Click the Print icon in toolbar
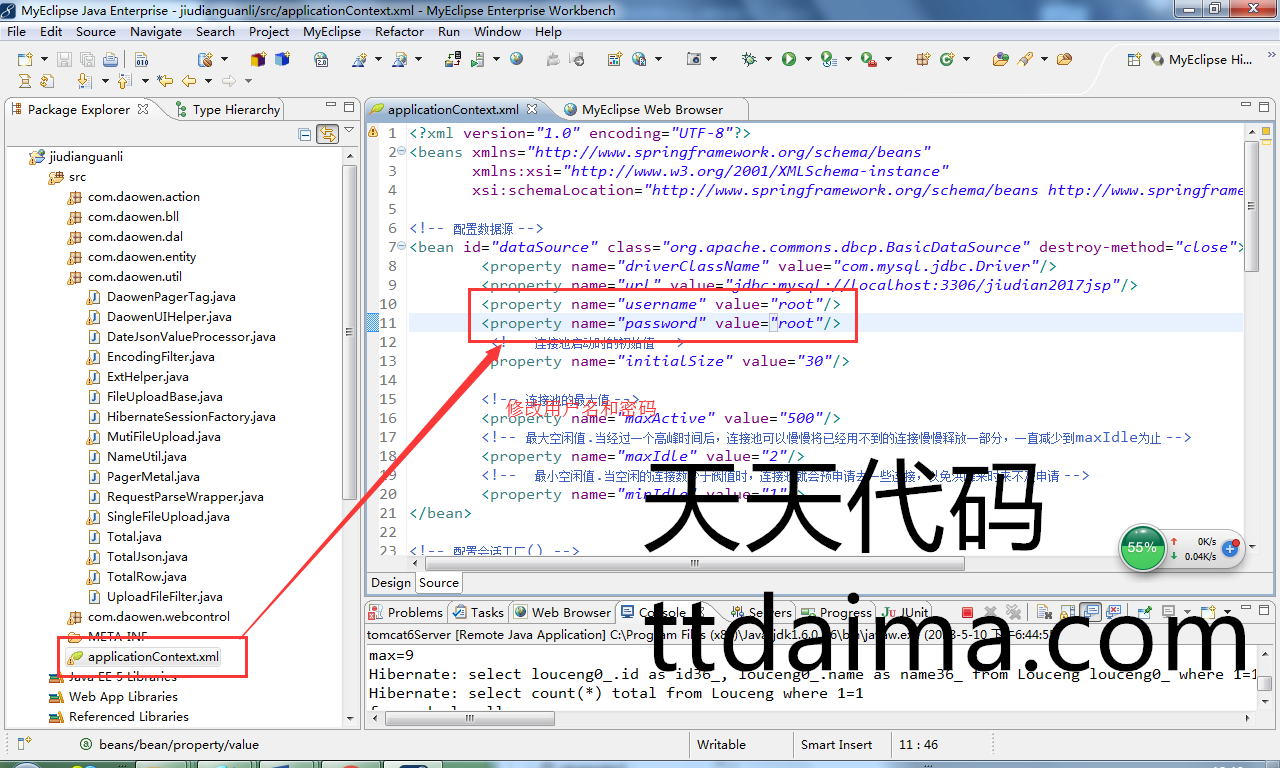The width and height of the screenshot is (1280, 768). (109, 60)
